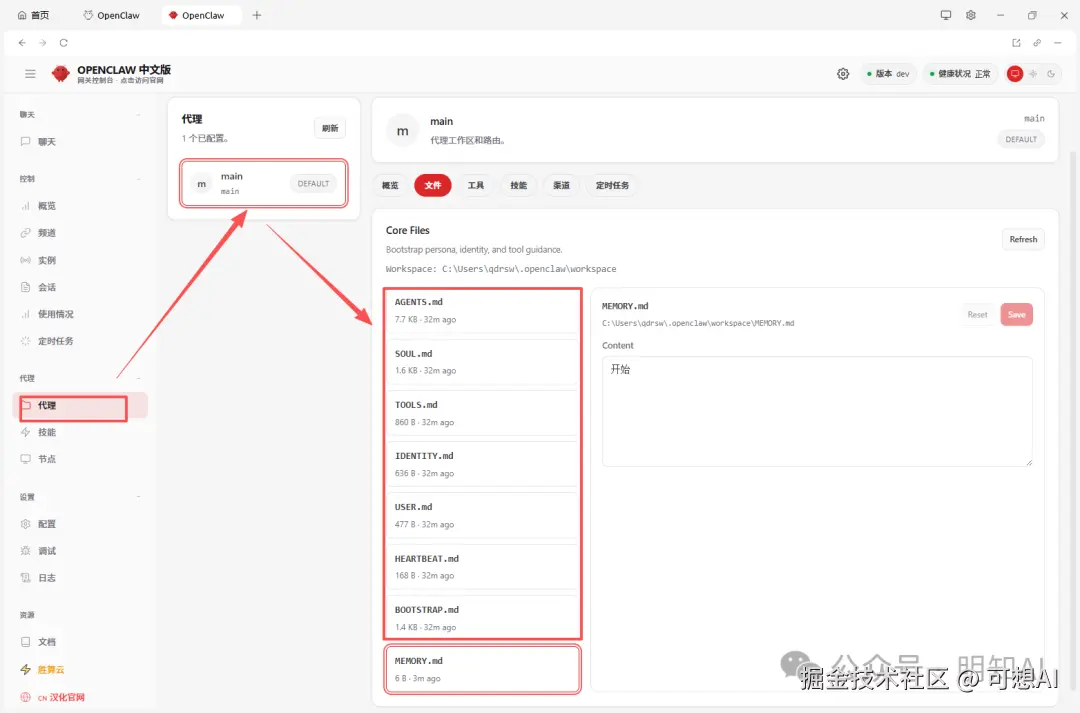Screen dimensions: 1080x713
Task: Click Reset button for MEMORY.md
Action: [x=977, y=315]
